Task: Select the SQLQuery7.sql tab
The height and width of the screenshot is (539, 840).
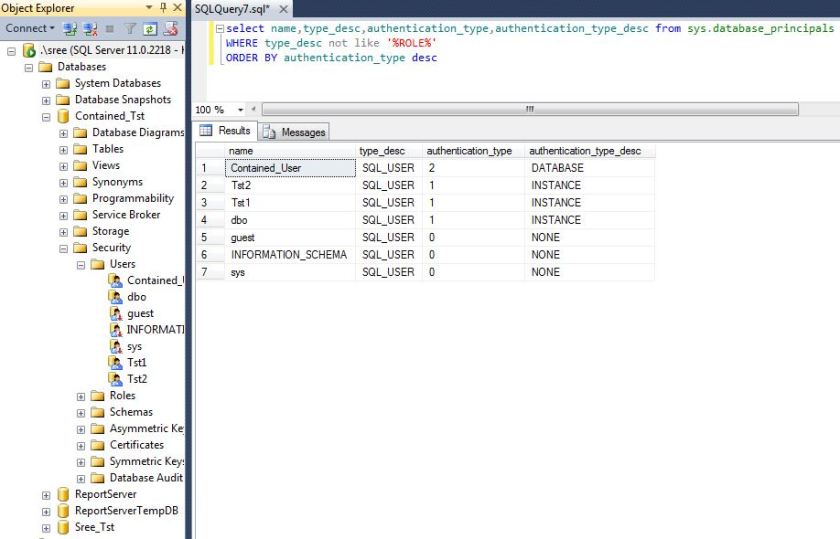Action: [232, 8]
